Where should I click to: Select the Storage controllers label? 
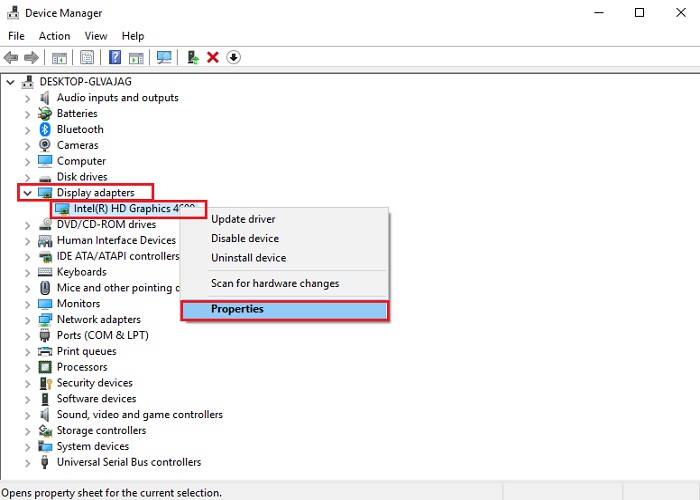coord(101,430)
